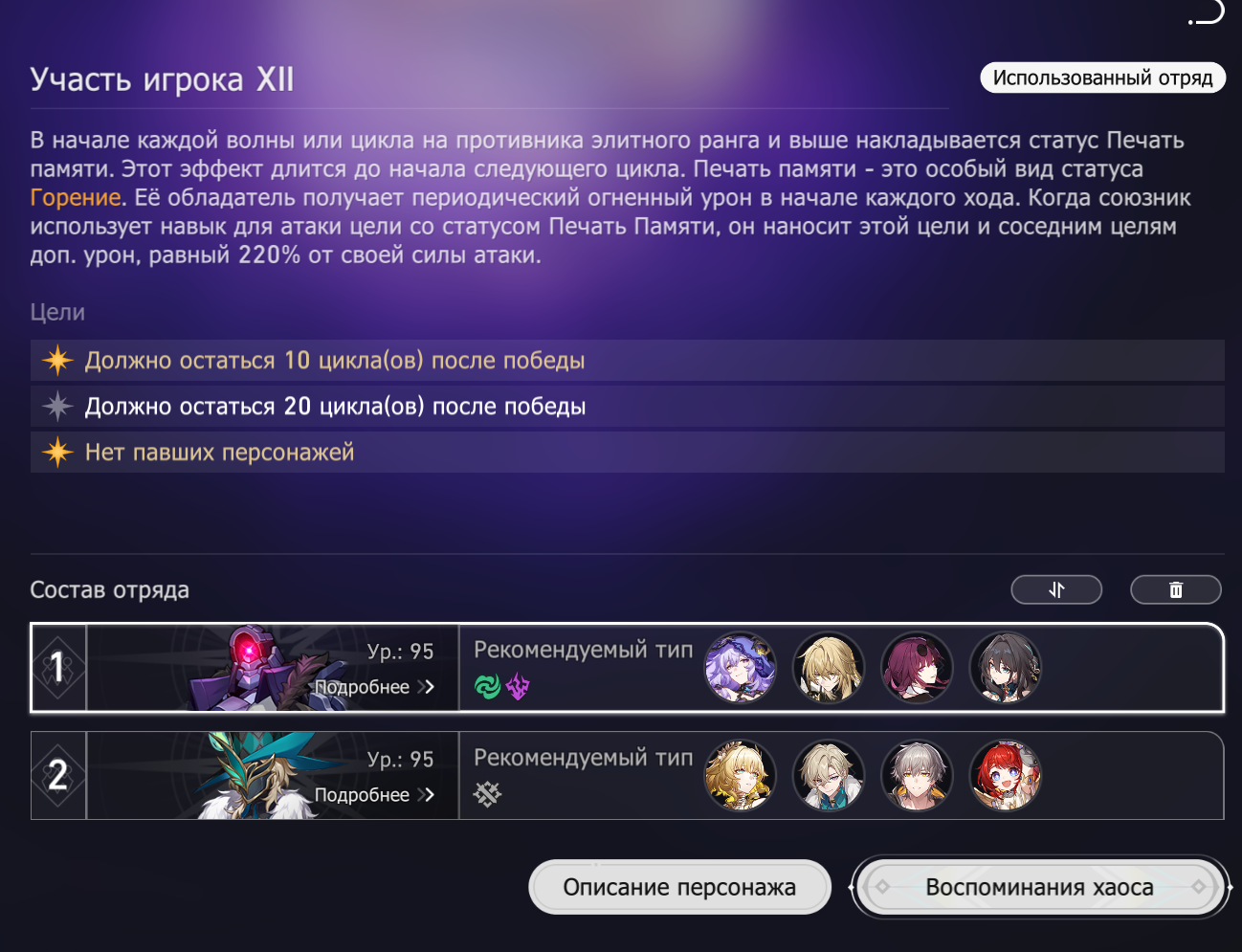Select the golden-haired girl portrait in team 2
The height and width of the screenshot is (952, 1242).
pyautogui.click(x=740, y=775)
